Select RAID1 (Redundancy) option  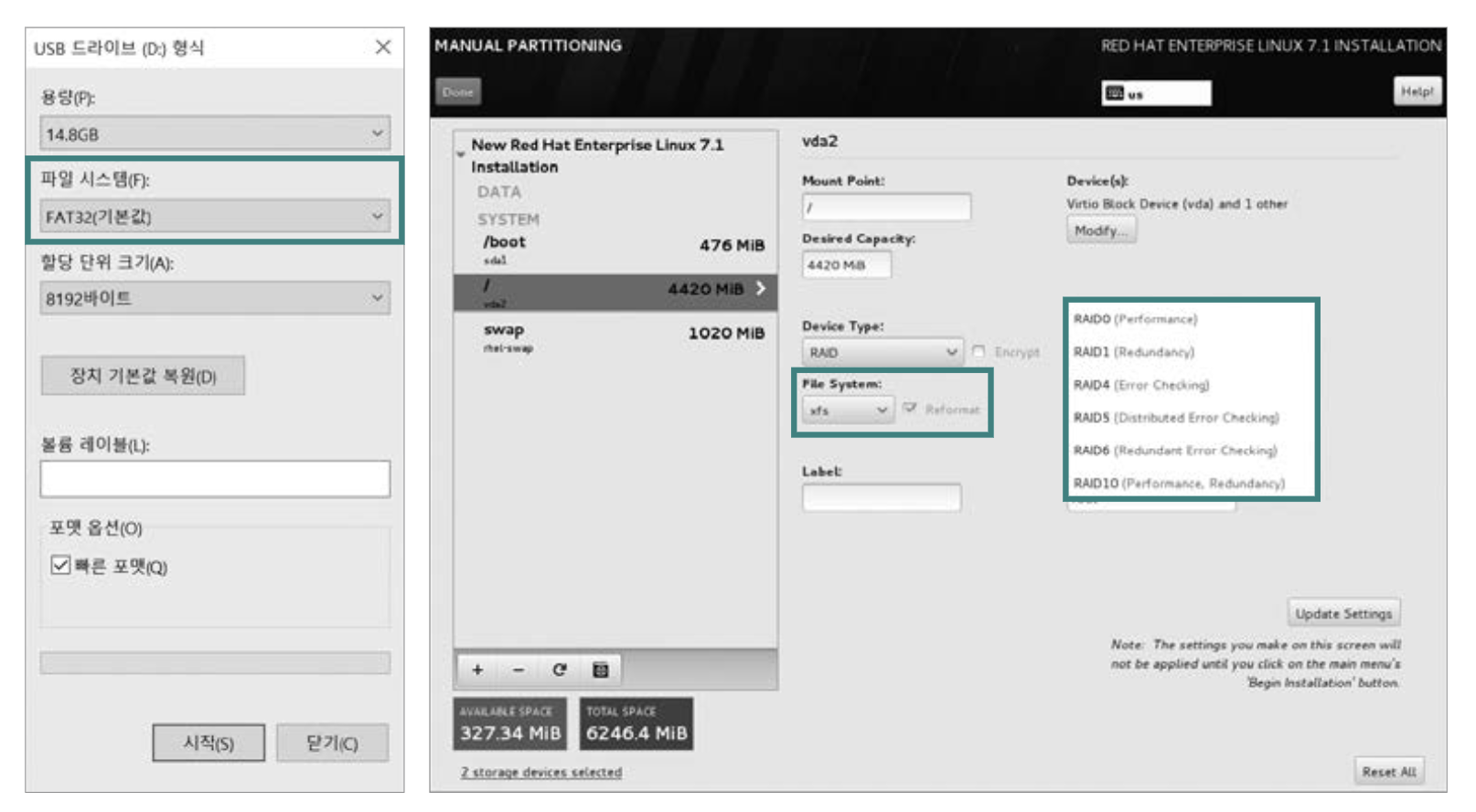coord(1134,352)
